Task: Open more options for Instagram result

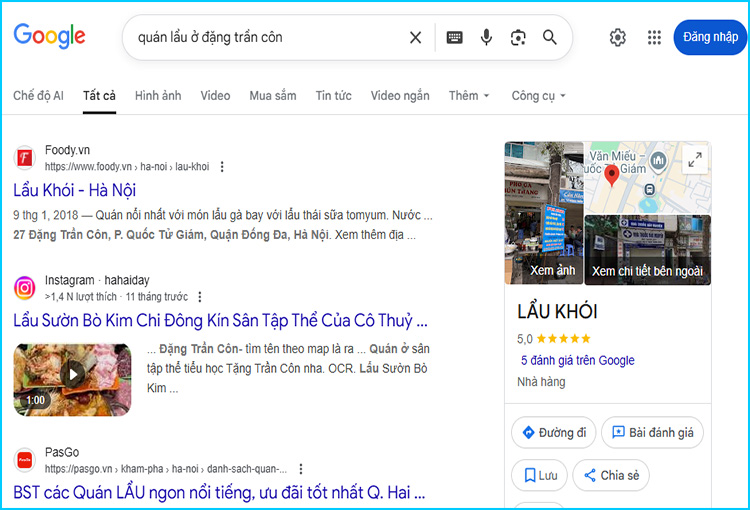Action: [200, 297]
